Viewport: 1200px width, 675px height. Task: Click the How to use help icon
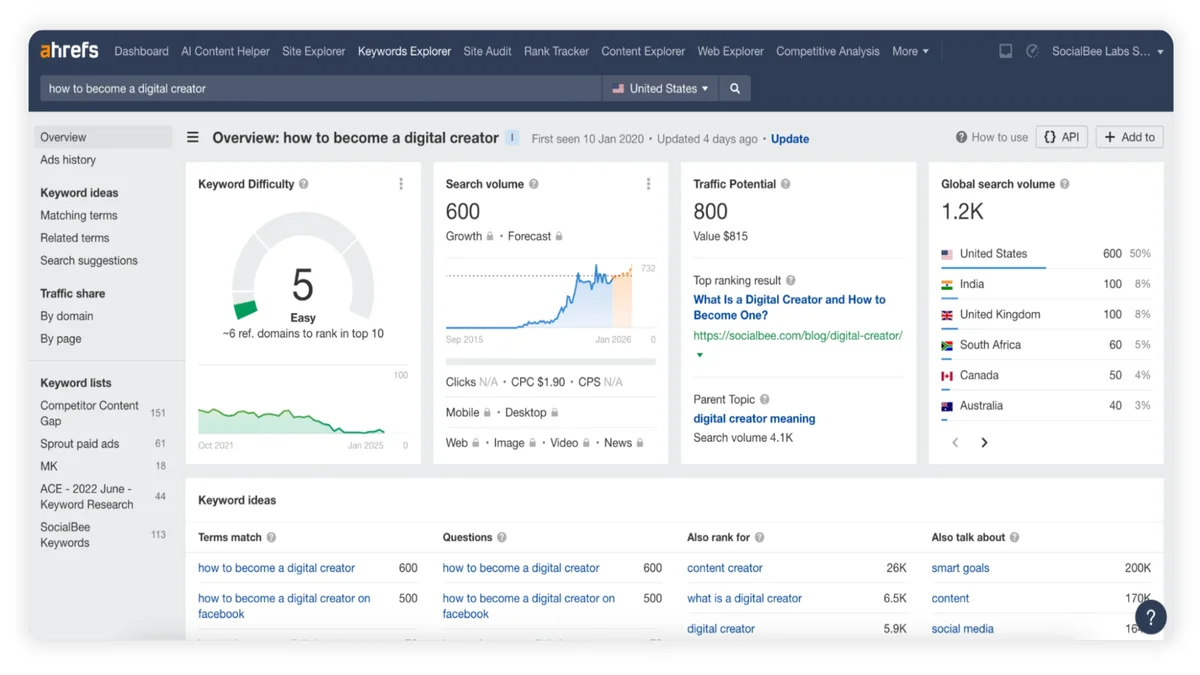pyautogui.click(x=962, y=137)
